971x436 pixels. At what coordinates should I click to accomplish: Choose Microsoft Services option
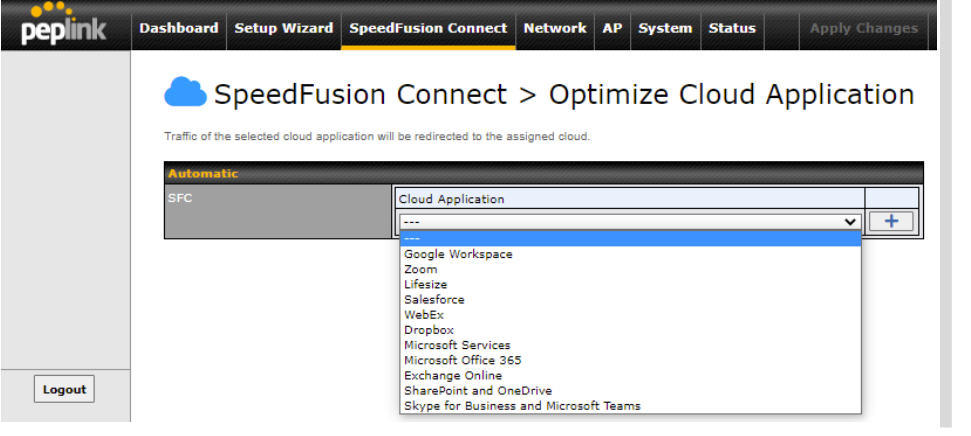pyautogui.click(x=630, y=345)
